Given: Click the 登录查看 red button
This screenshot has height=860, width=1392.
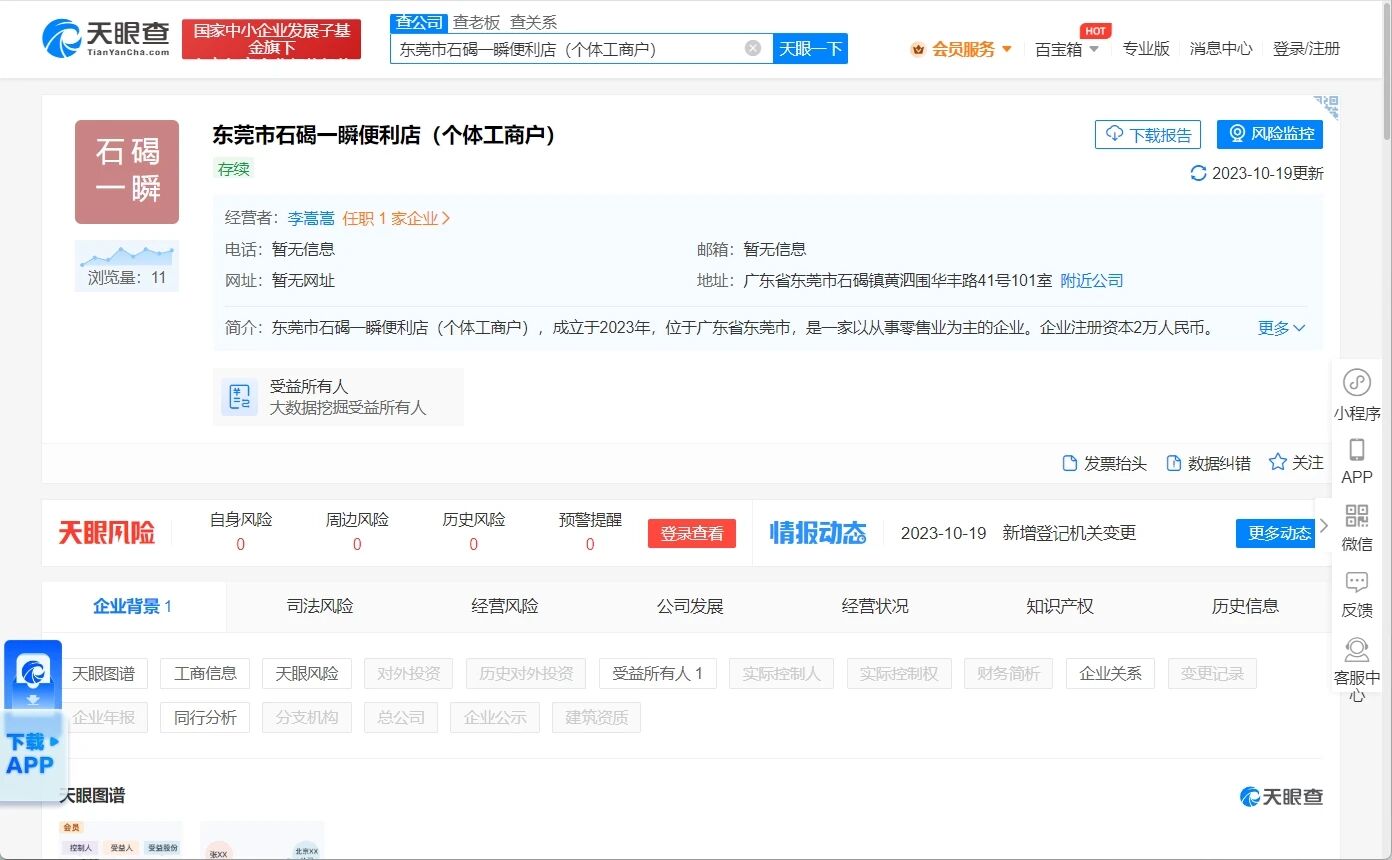Looking at the screenshot, I should point(692,533).
